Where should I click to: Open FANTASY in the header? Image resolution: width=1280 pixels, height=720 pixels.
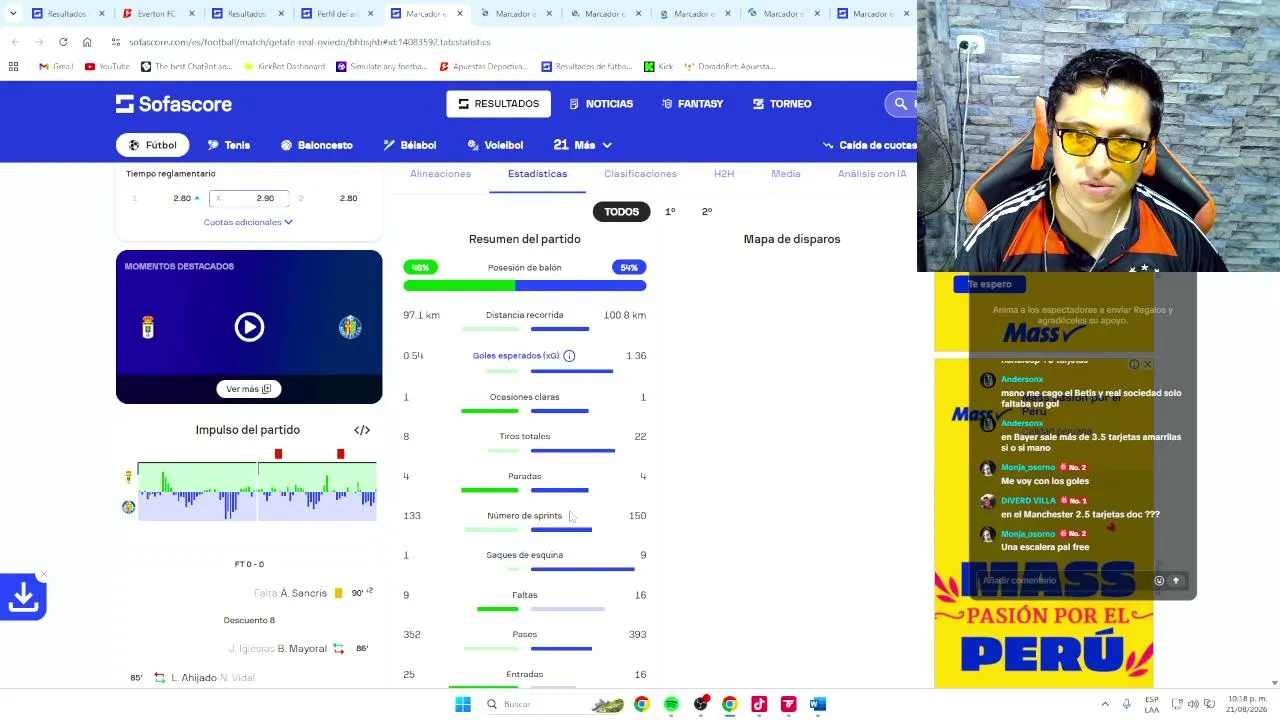tap(692, 104)
